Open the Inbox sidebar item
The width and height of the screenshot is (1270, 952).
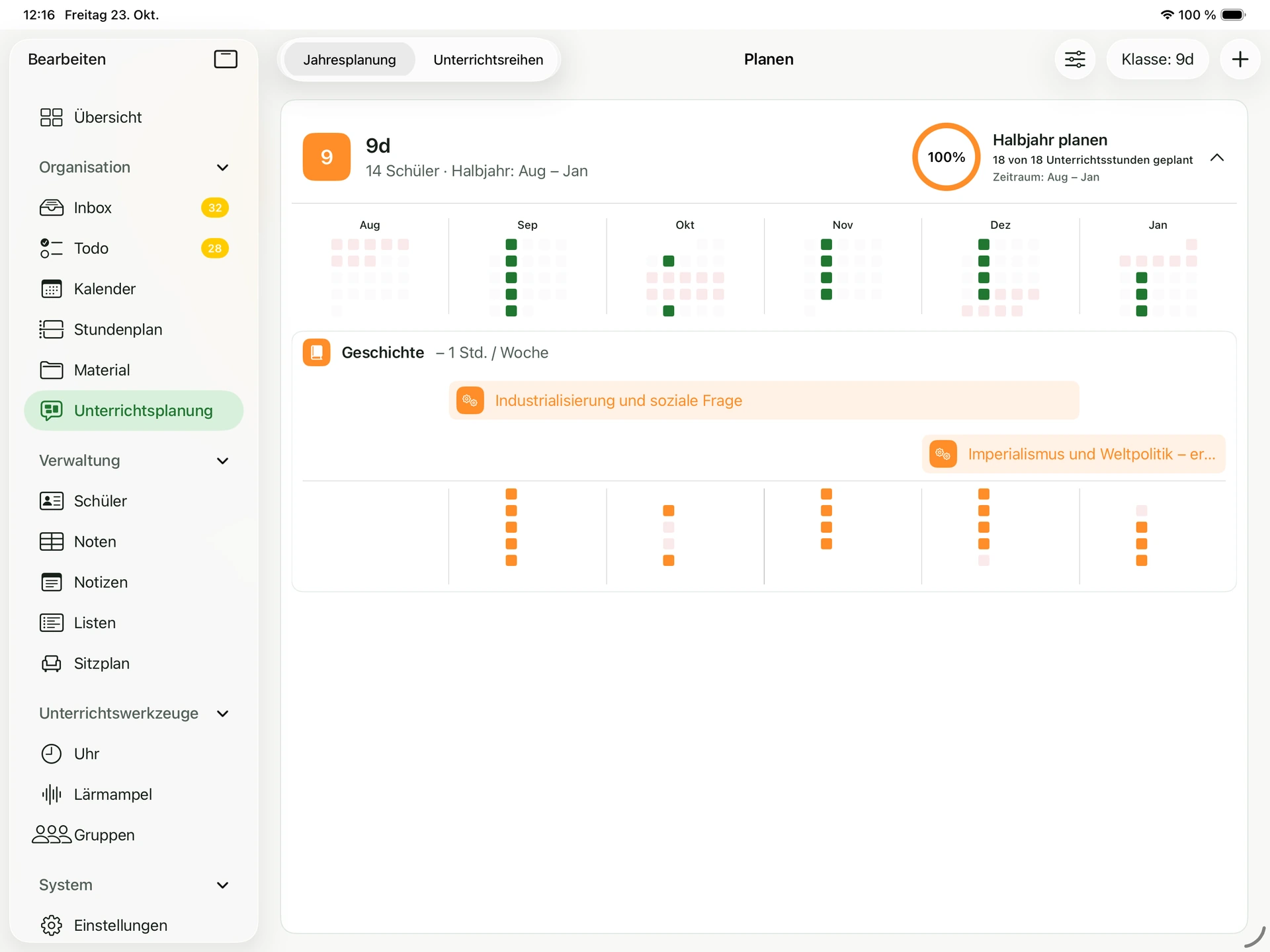tap(134, 208)
